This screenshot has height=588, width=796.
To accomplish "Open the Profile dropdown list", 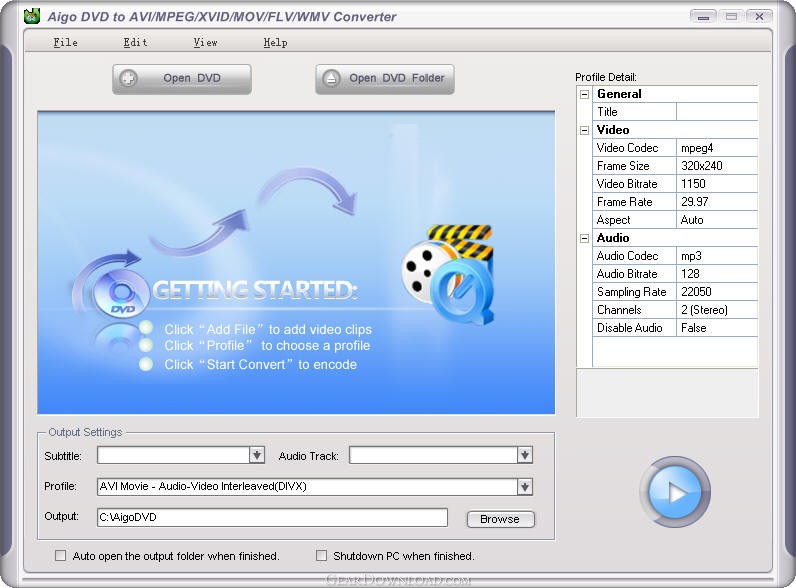I will pyautogui.click(x=524, y=487).
